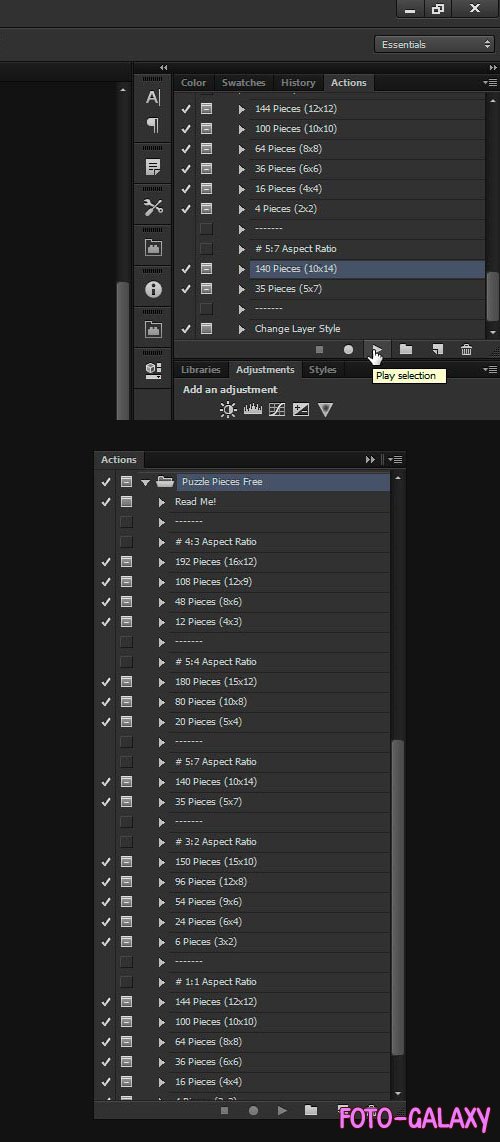The height and width of the screenshot is (1142, 500).
Task: Uncheck the item toggle for 180 Pieces (15x12)
Action: (x=106, y=682)
